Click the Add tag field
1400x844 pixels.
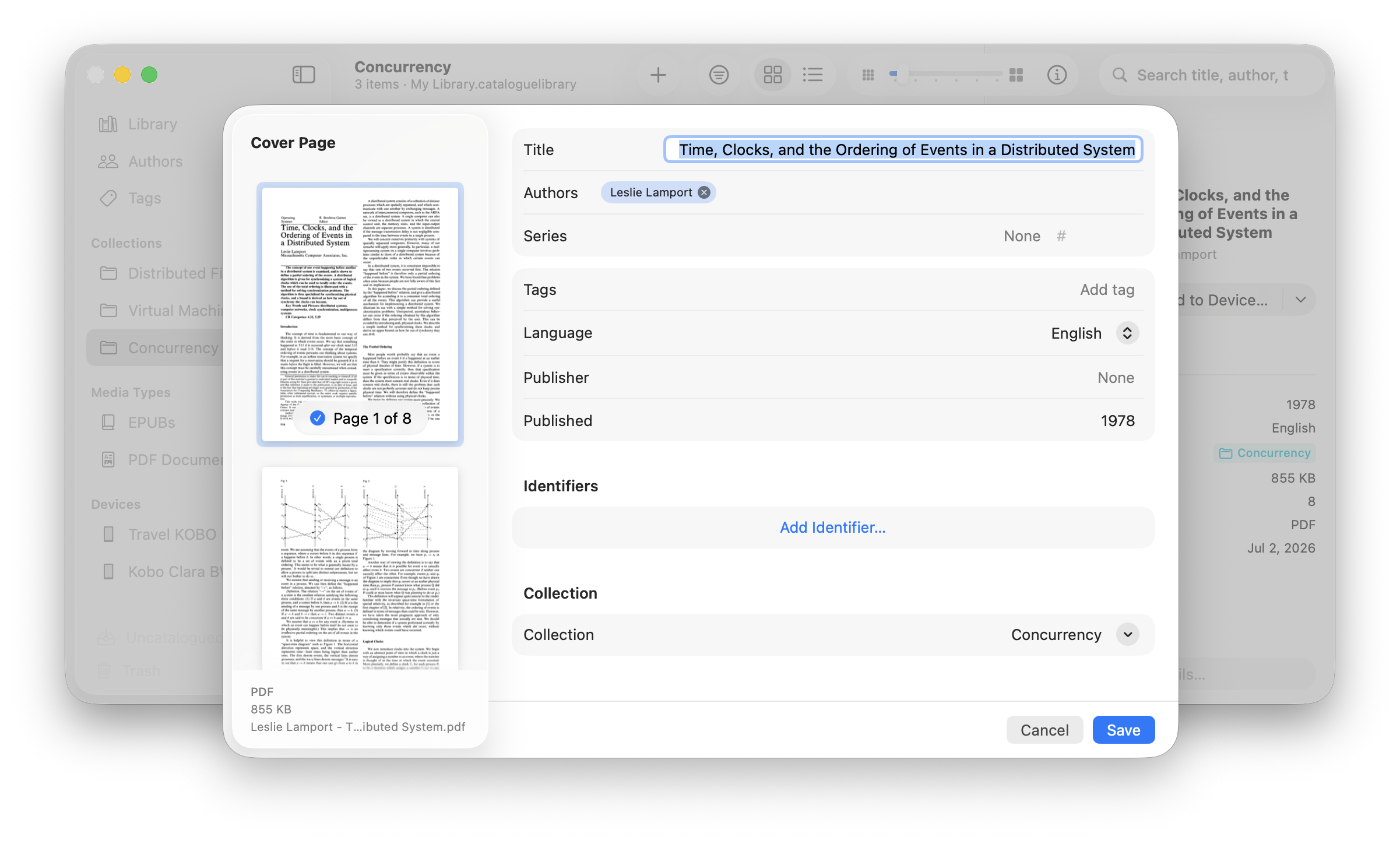tap(1107, 290)
